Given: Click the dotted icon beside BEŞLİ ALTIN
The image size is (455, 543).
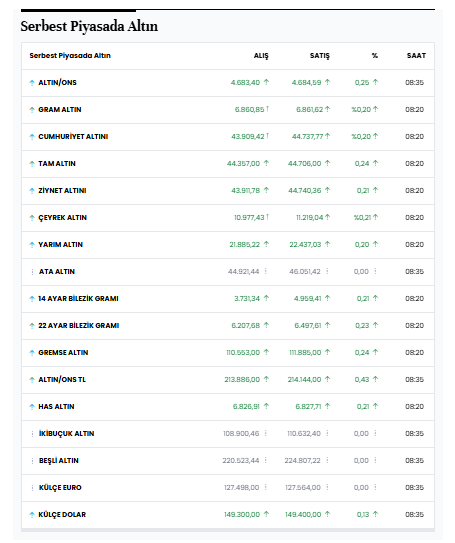Looking at the screenshot, I should coord(32,461).
